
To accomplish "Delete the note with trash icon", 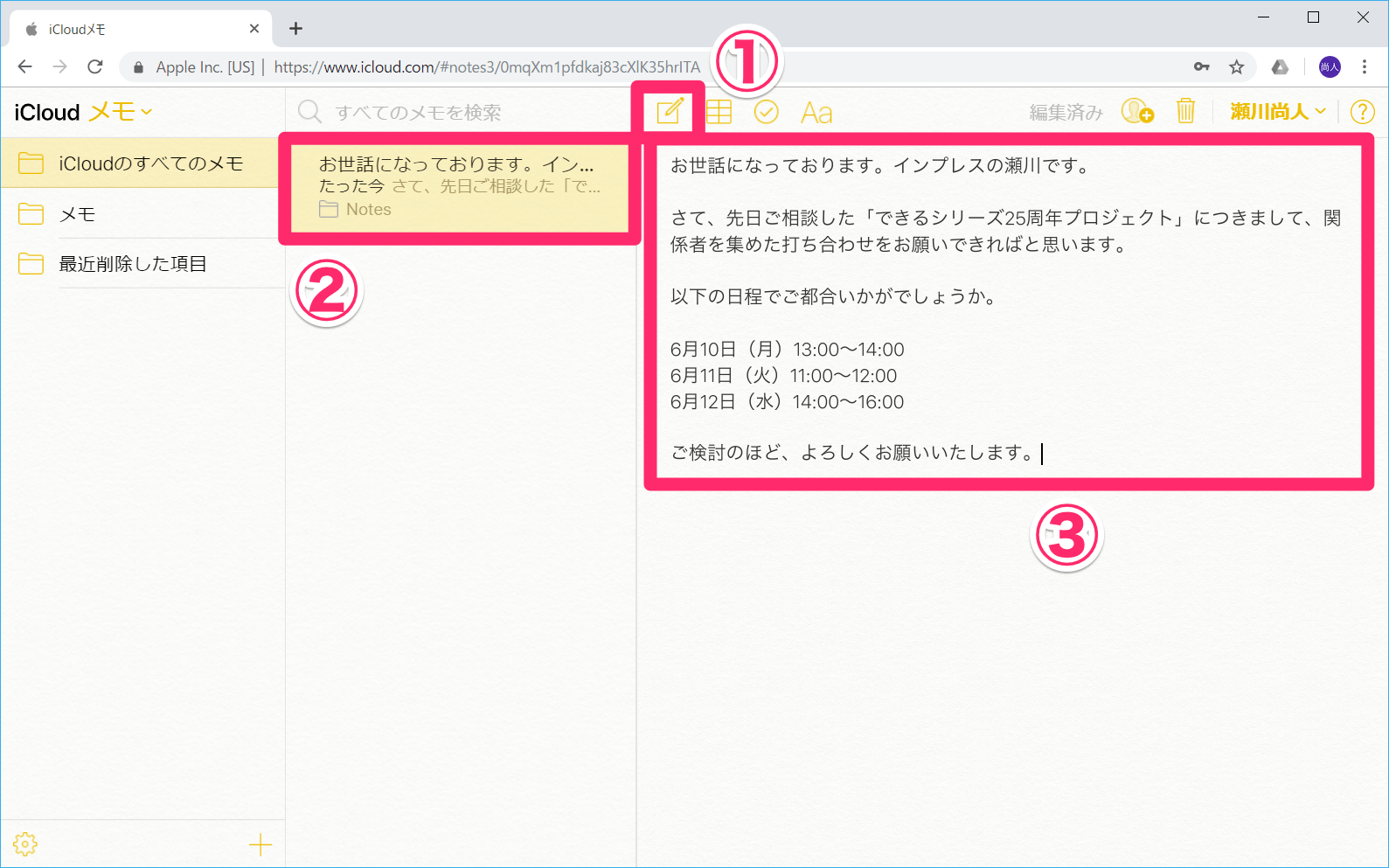I will (1185, 111).
